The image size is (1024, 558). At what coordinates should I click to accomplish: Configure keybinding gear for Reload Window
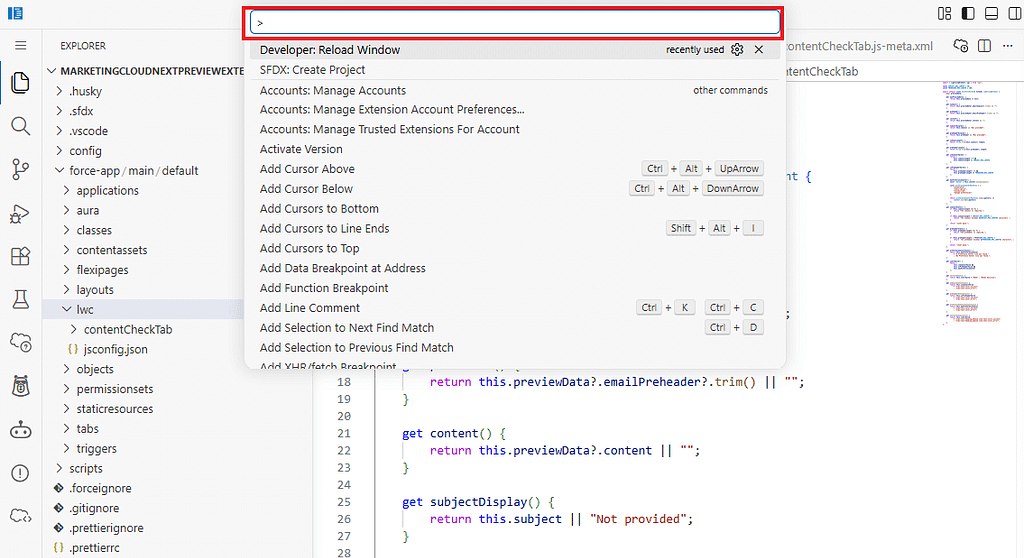coord(737,50)
